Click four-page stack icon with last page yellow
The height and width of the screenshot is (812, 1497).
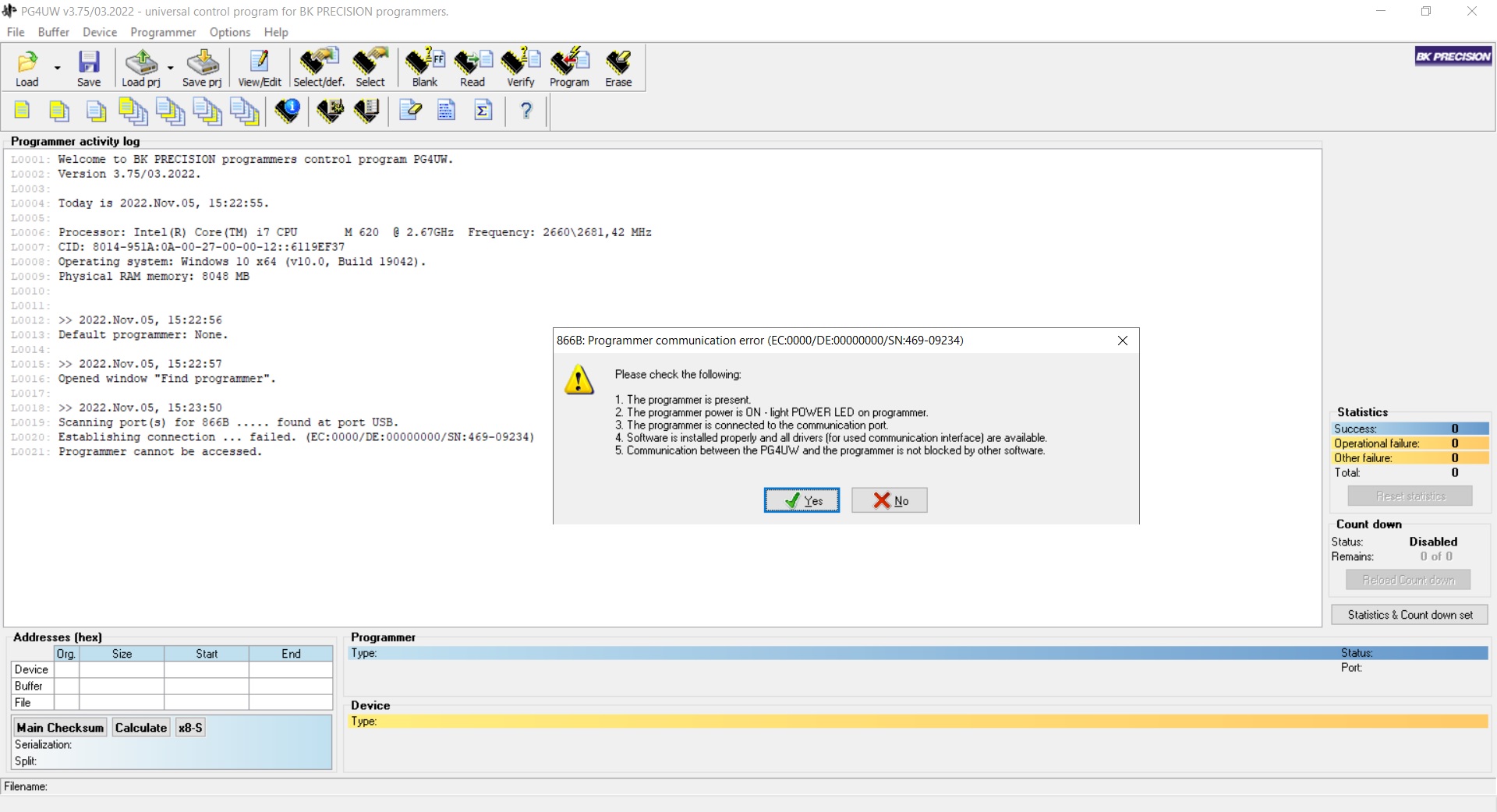tap(245, 111)
